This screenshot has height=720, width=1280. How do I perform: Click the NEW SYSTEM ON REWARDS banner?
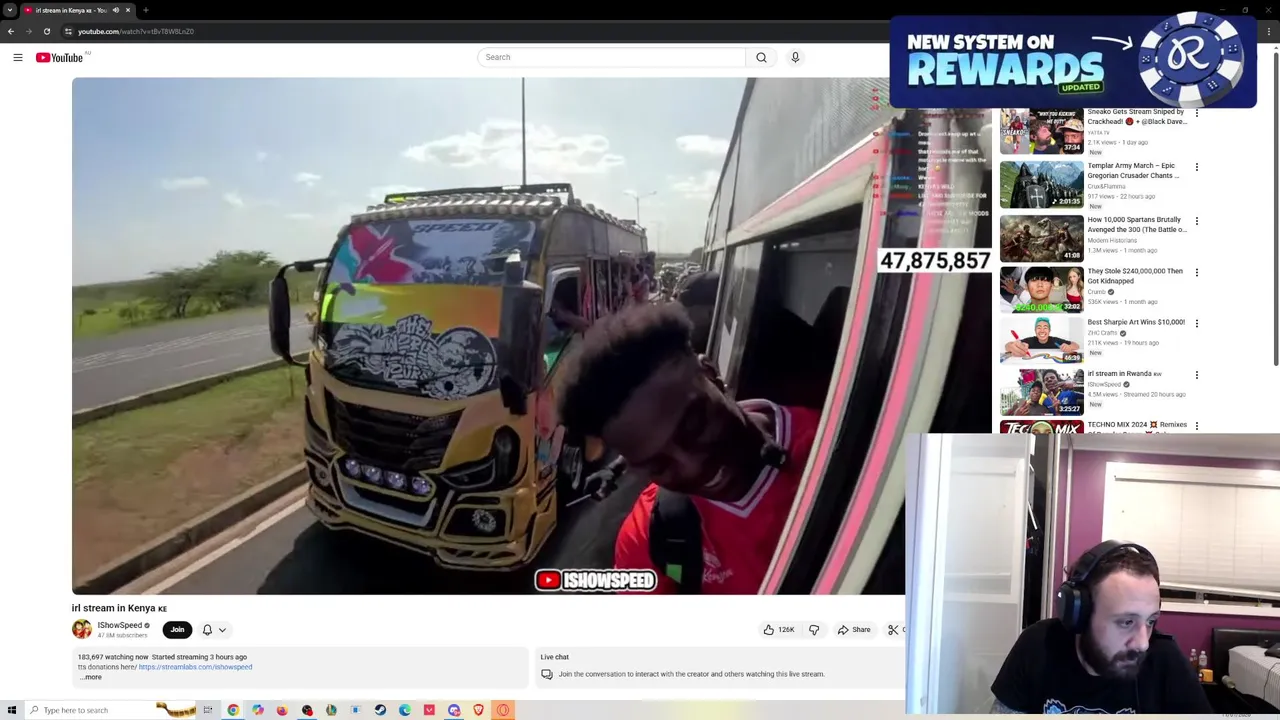click(1073, 60)
